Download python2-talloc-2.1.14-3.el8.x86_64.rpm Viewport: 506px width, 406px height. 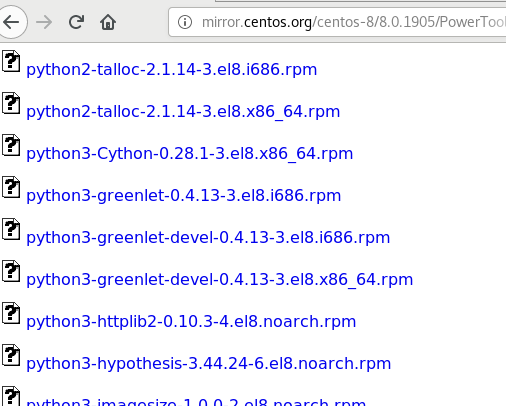click(x=183, y=112)
